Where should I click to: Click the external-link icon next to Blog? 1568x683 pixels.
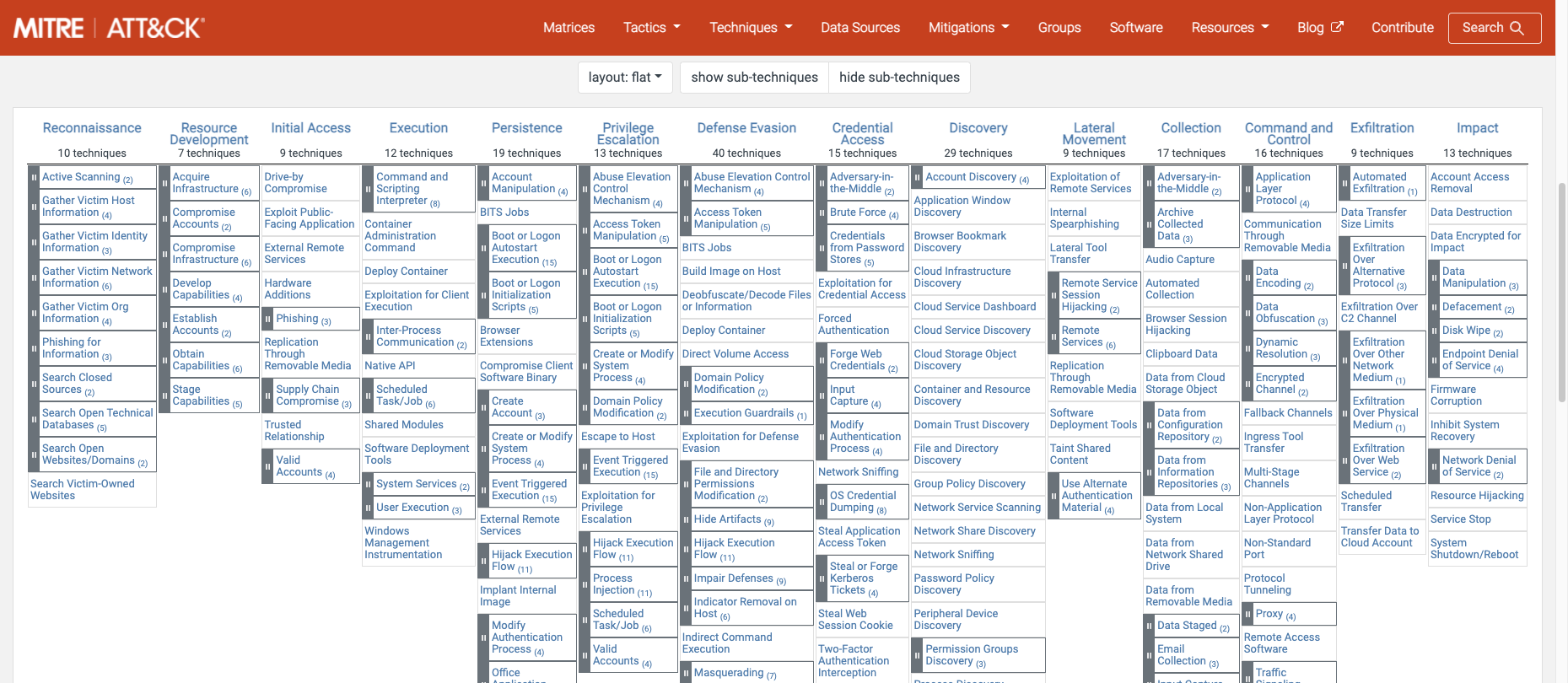click(x=1337, y=27)
